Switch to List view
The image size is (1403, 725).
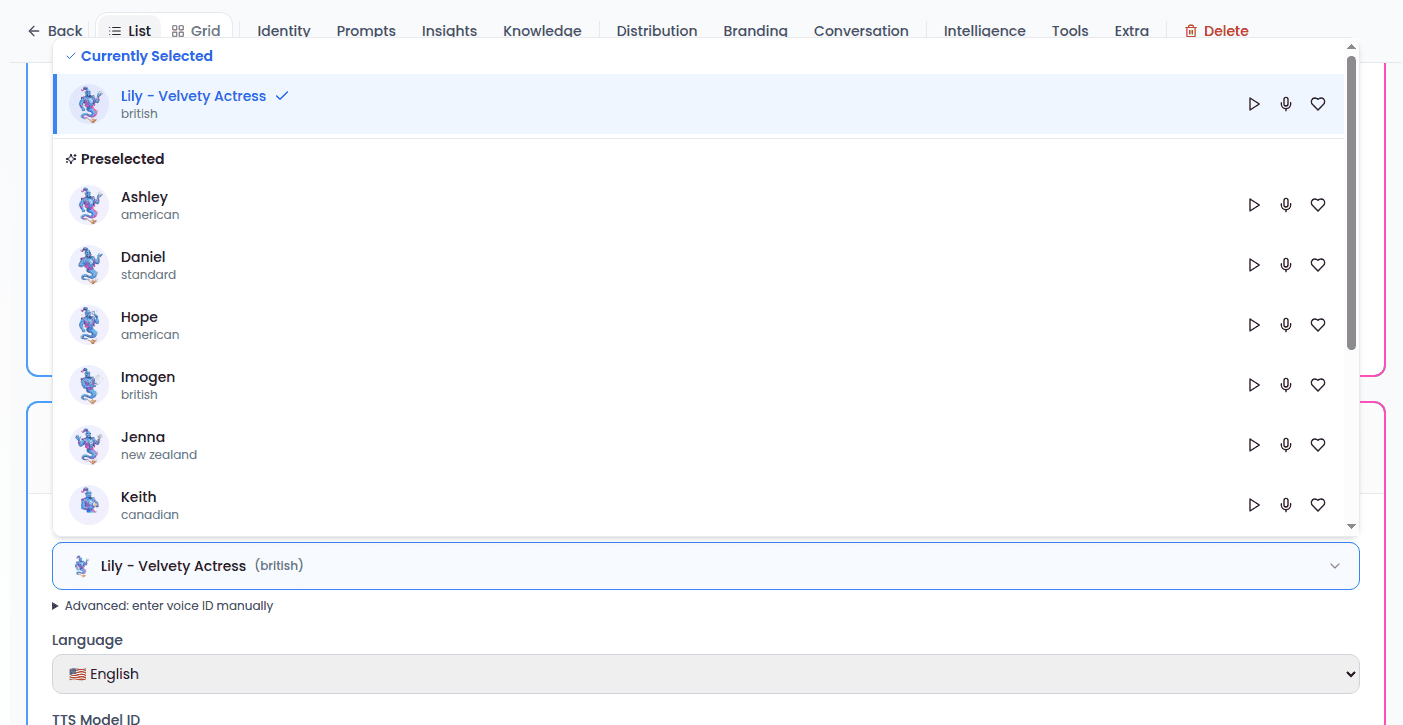[x=129, y=31]
